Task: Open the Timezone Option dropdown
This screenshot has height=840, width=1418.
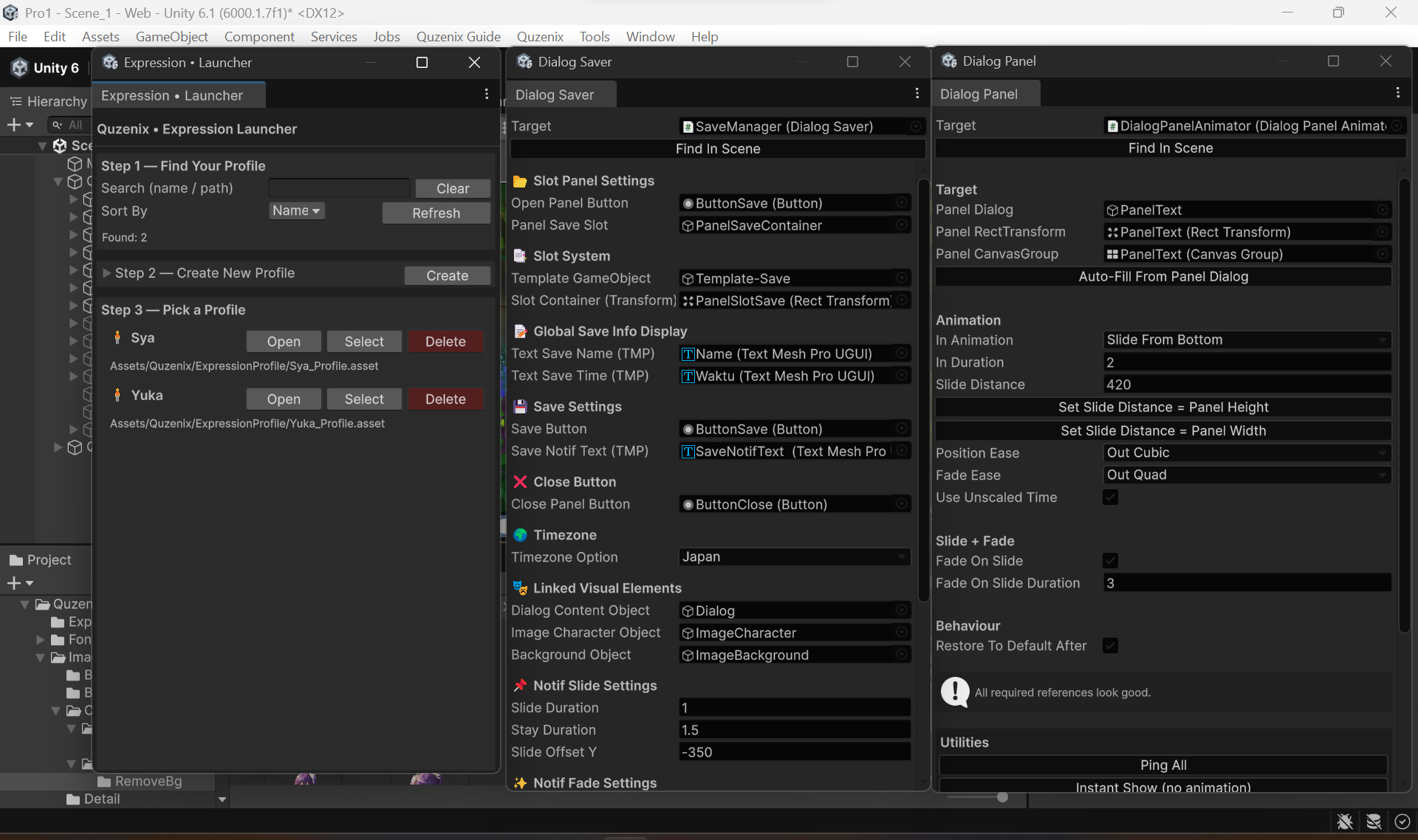Action: [x=794, y=557]
